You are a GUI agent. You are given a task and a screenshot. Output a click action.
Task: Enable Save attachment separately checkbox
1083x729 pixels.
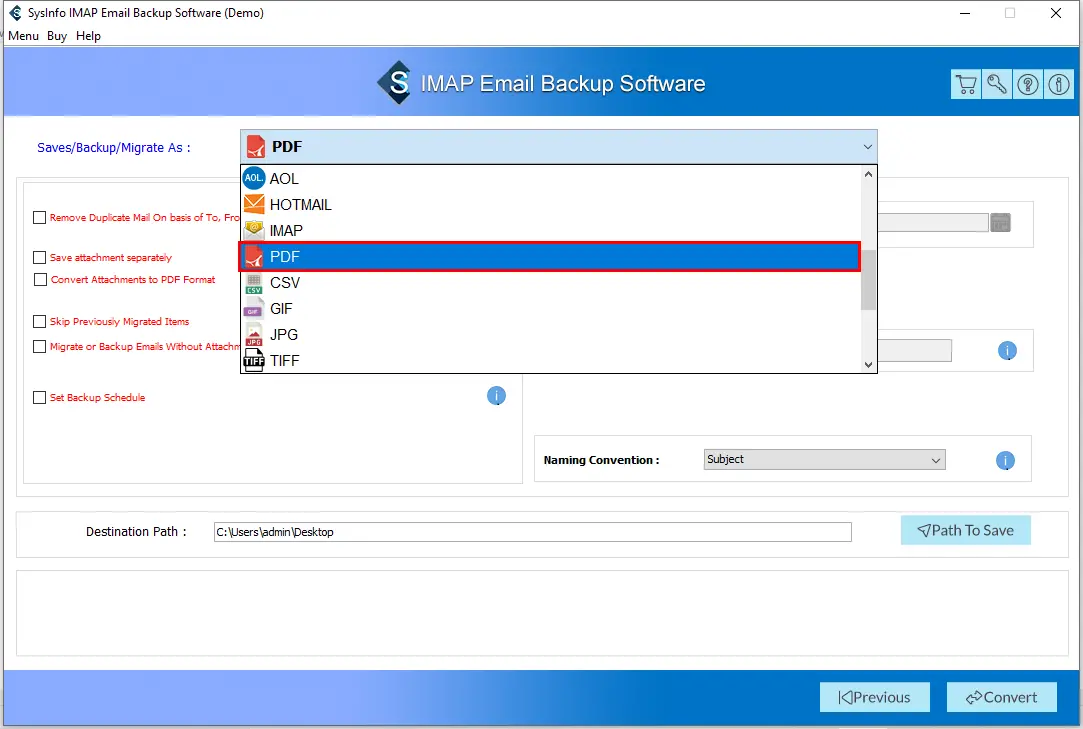click(x=40, y=258)
